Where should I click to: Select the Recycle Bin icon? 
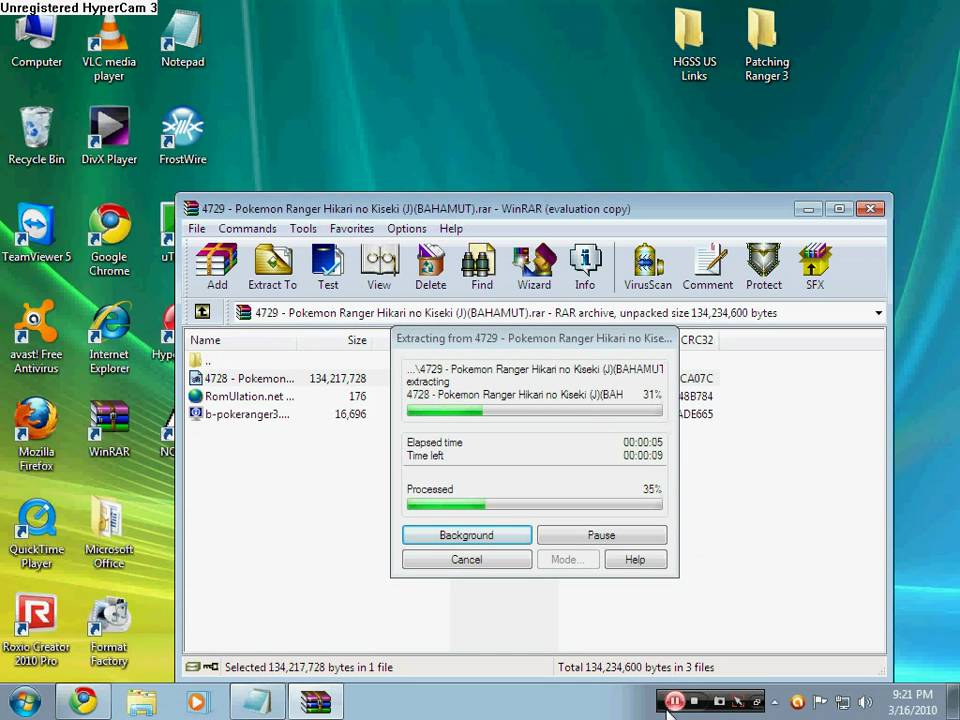tap(36, 136)
